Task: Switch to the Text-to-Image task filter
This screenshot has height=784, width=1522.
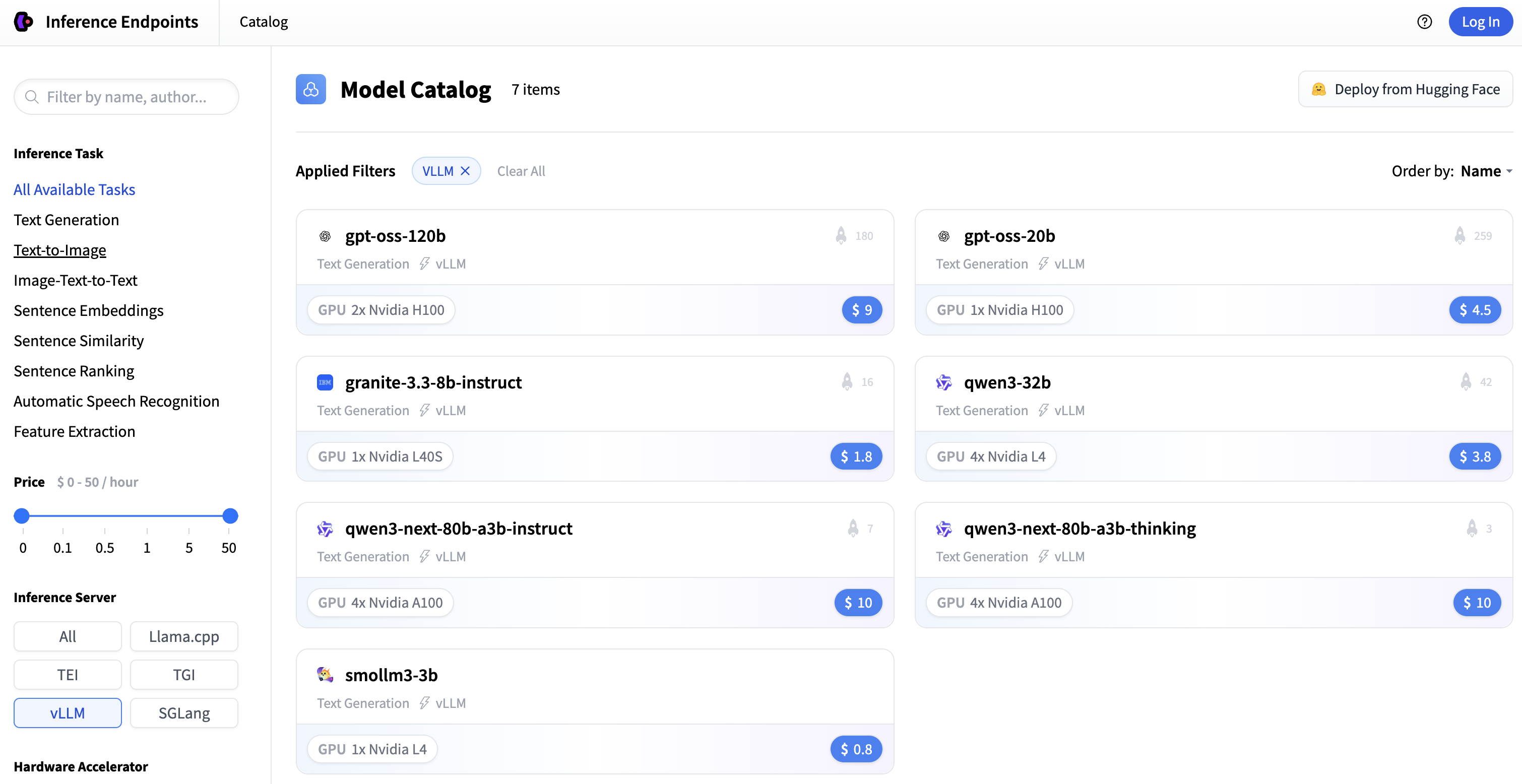Action: tap(59, 249)
